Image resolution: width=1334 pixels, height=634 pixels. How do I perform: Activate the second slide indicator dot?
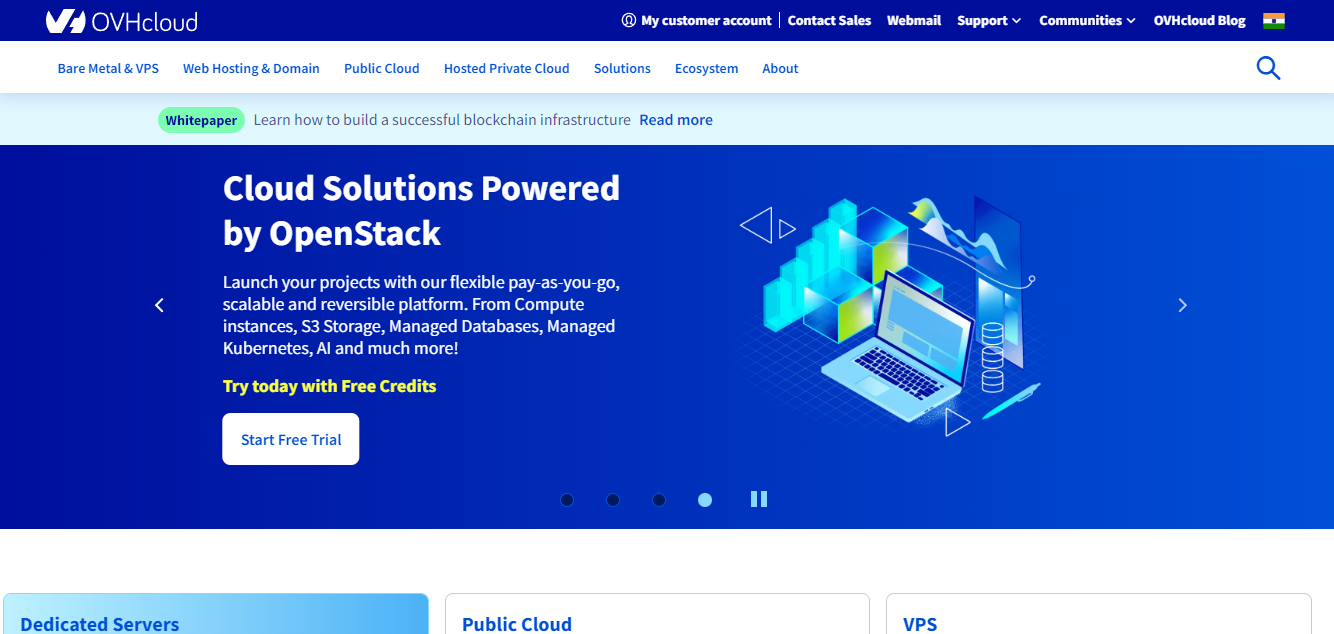click(613, 499)
